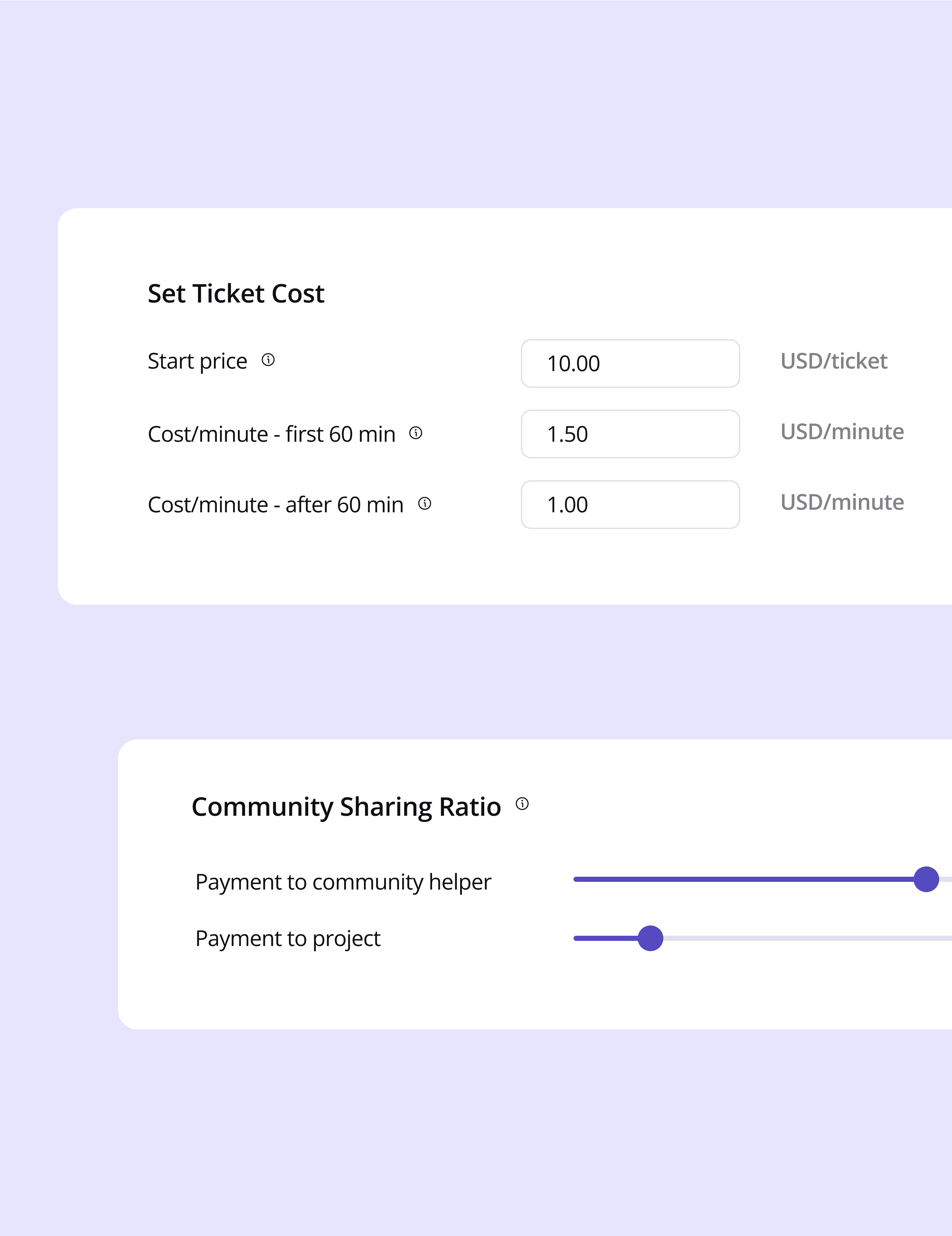The image size is (952, 1236).
Task: Click info icon beside Cost/minute - first 60 min
Action: tap(416, 433)
